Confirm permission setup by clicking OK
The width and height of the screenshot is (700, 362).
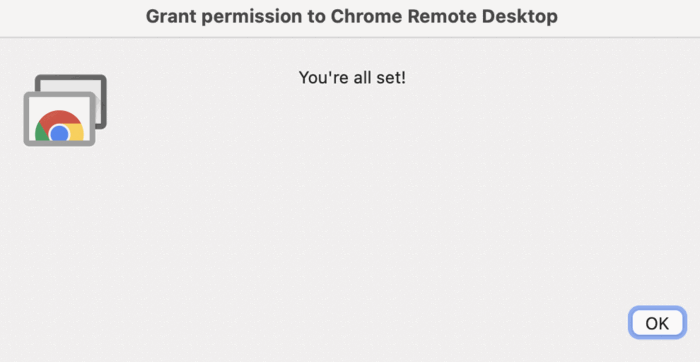coord(657,323)
